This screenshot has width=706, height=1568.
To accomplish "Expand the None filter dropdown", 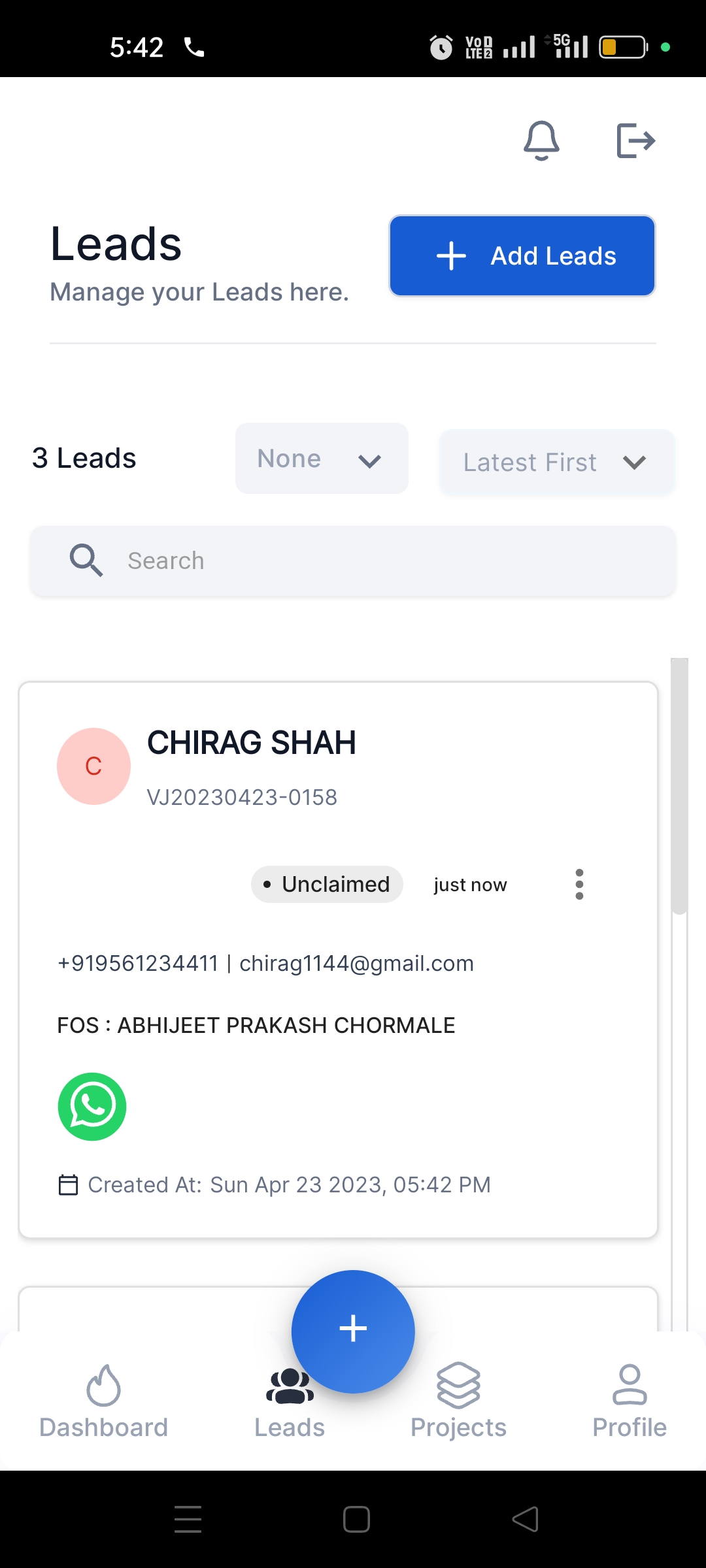I will tap(322, 459).
